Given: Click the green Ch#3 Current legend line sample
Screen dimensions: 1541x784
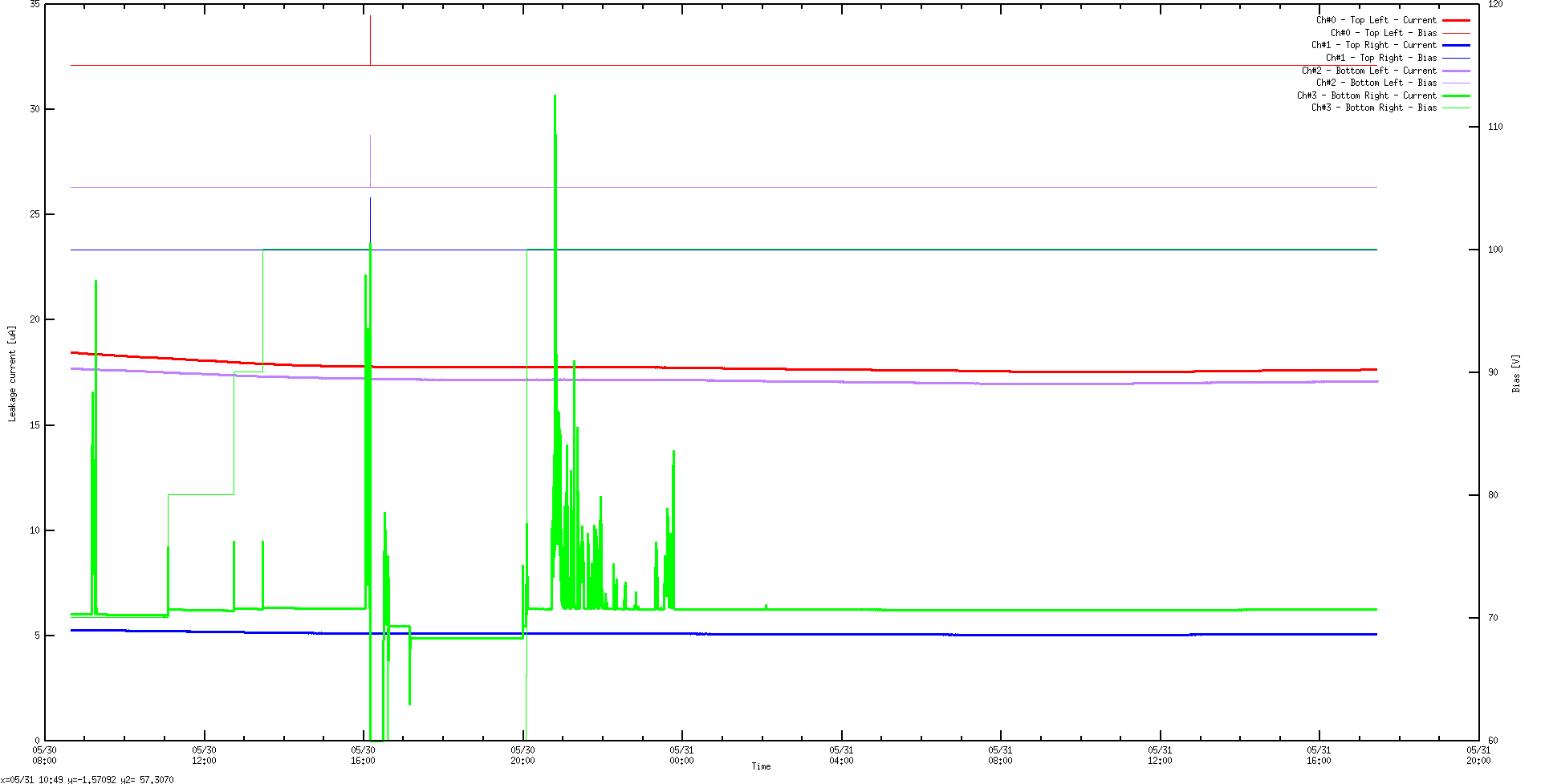Looking at the screenshot, I should click(x=1456, y=95).
